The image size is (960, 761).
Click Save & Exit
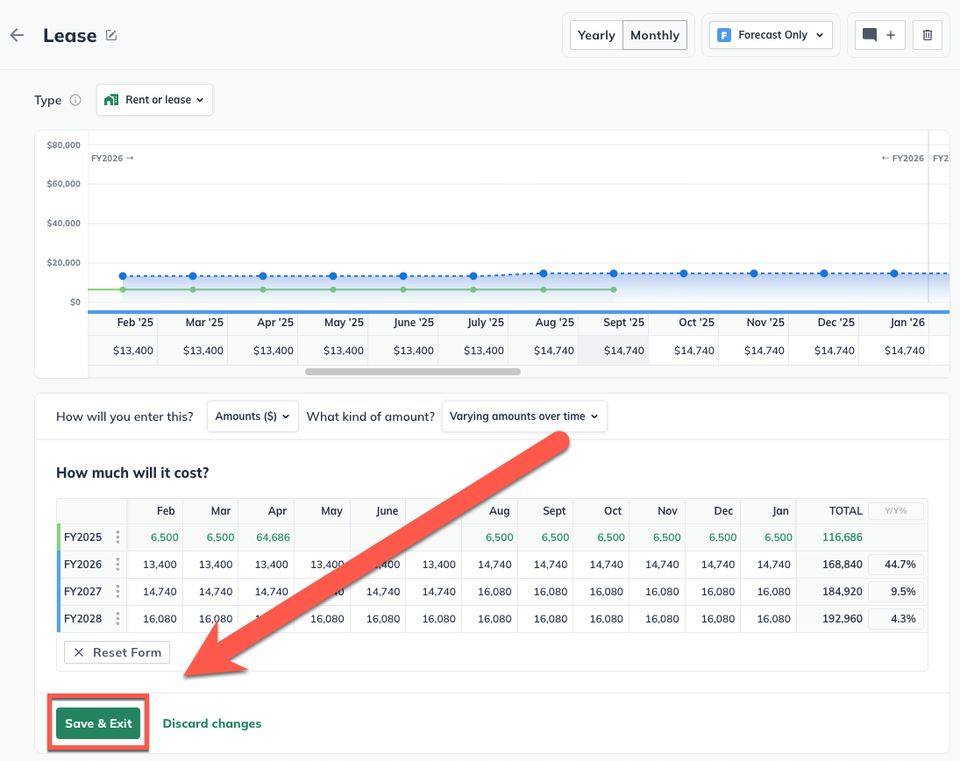point(98,723)
